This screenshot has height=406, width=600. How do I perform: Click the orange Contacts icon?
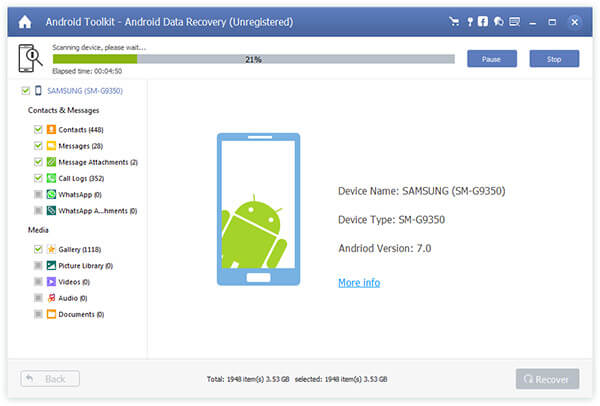click(51, 129)
